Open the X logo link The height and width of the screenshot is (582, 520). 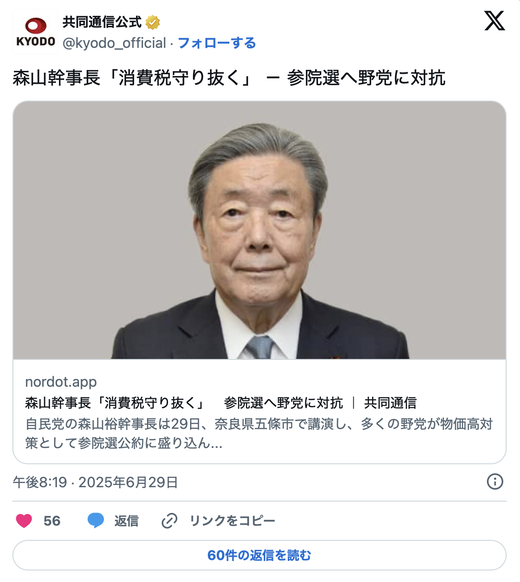(494, 21)
